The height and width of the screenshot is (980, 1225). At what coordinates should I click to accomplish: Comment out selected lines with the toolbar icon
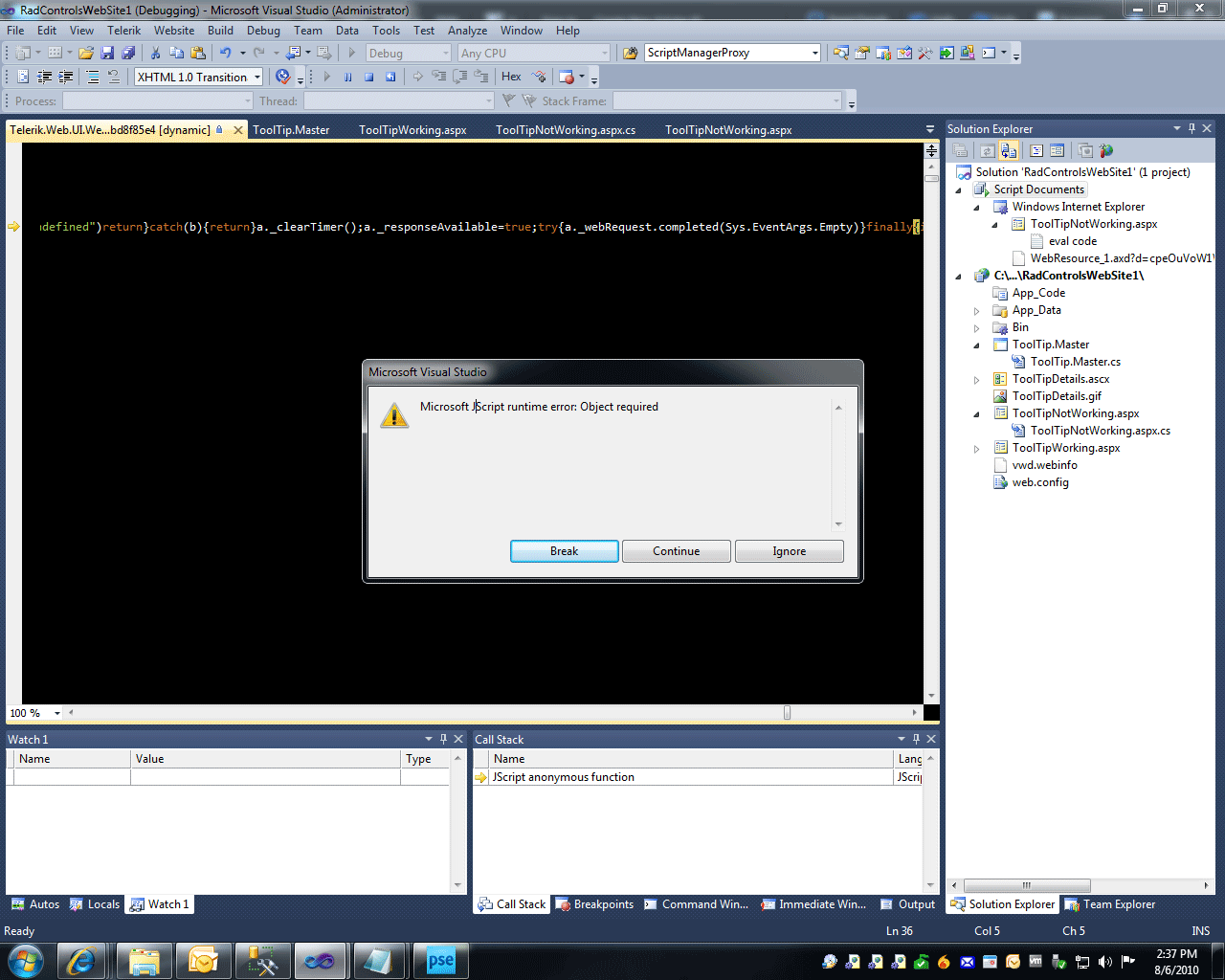93,78
